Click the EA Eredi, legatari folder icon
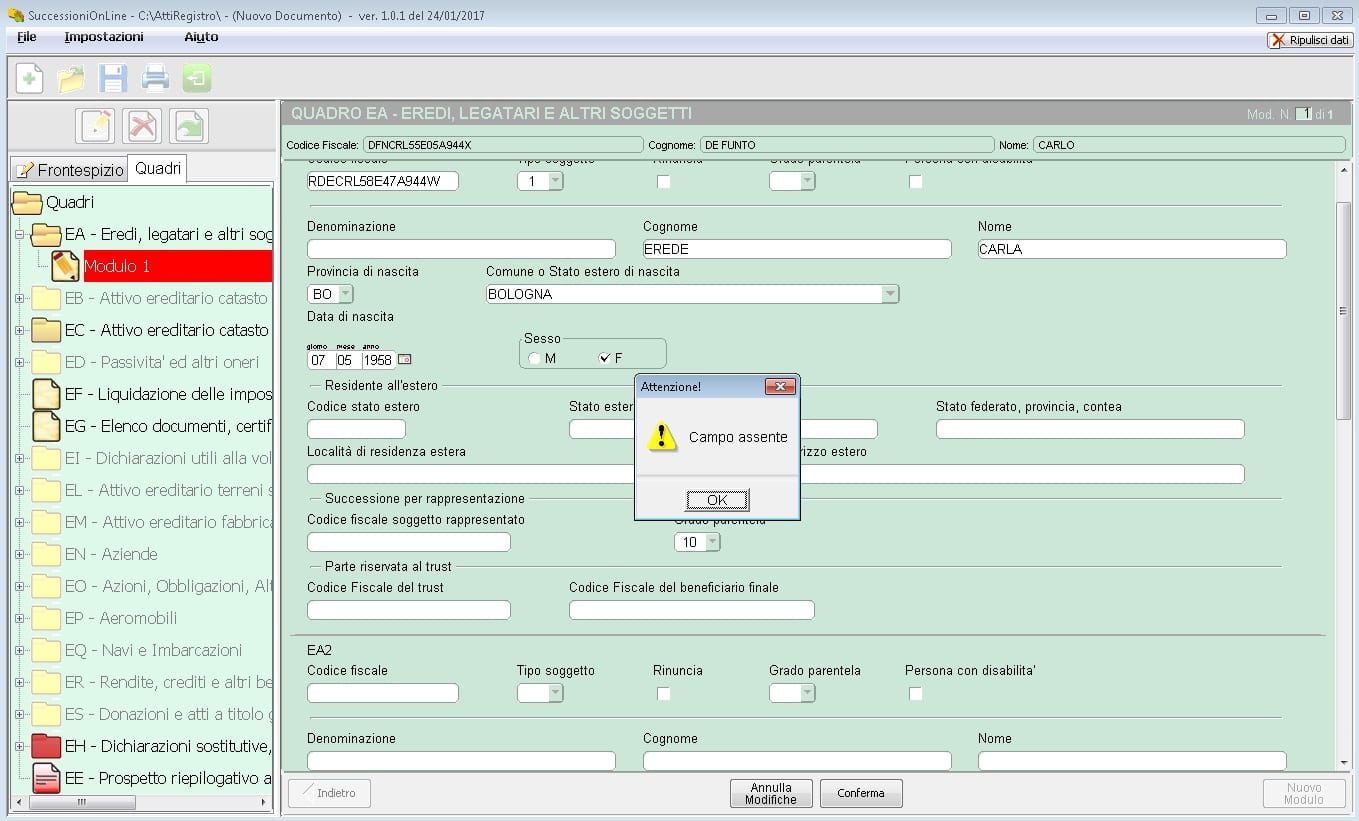1359x821 pixels. click(x=46, y=235)
